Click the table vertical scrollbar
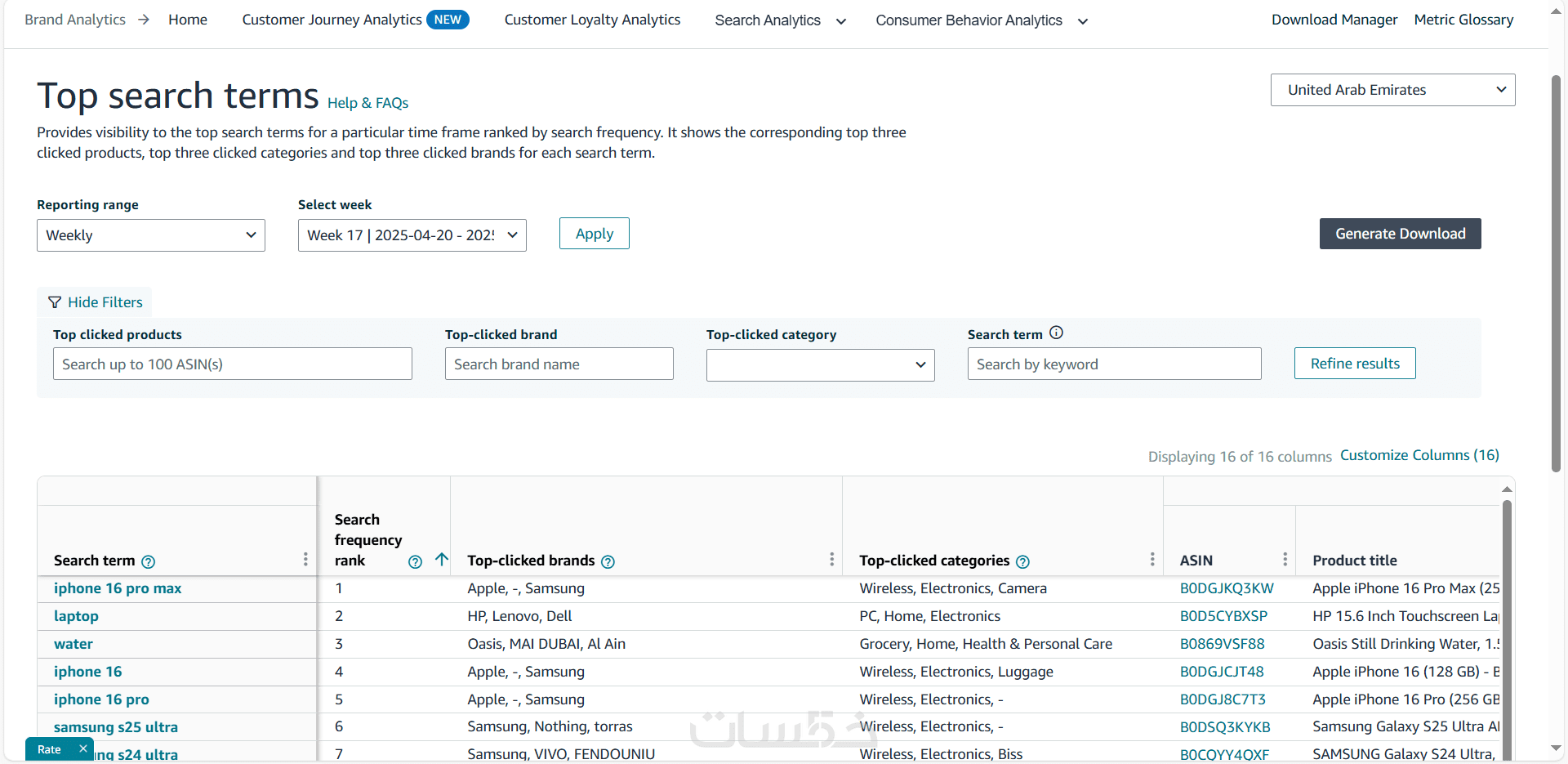This screenshot has width=1568, height=764. click(x=1507, y=629)
